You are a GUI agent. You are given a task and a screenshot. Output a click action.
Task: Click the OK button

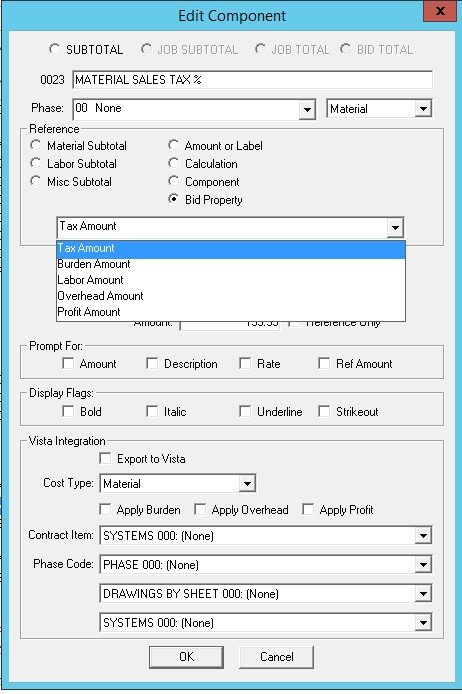[186, 657]
